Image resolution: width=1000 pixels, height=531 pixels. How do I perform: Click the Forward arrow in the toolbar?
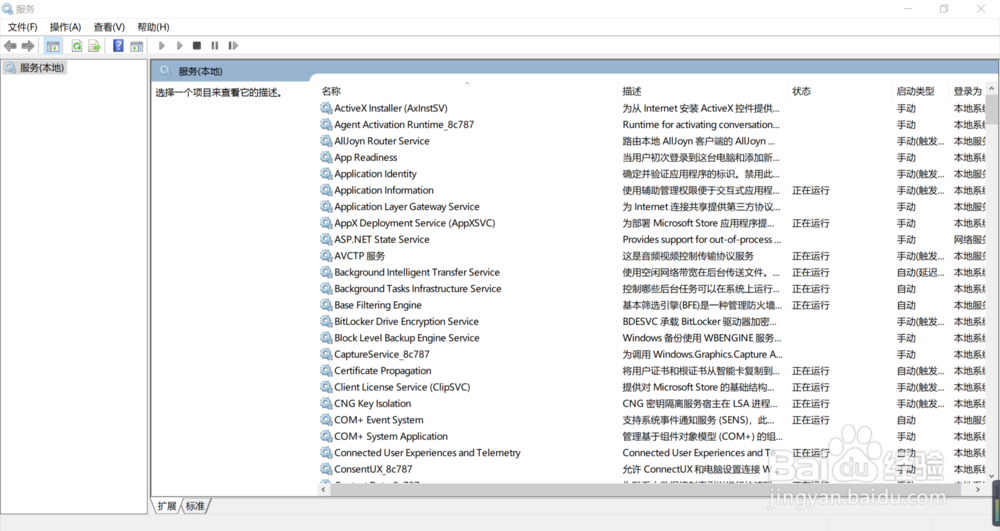click(28, 46)
